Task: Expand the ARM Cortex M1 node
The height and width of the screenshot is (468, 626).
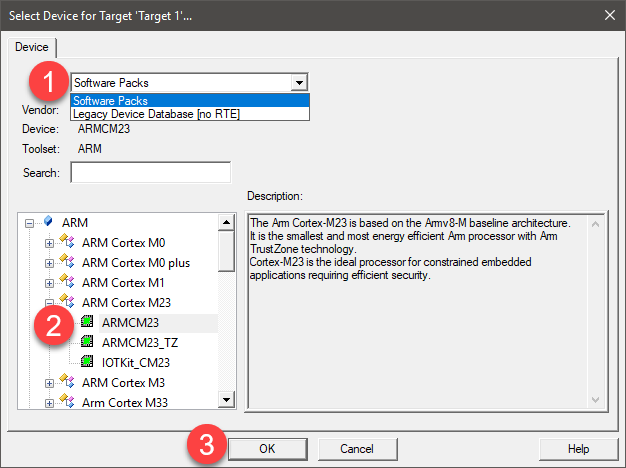Action: point(49,283)
